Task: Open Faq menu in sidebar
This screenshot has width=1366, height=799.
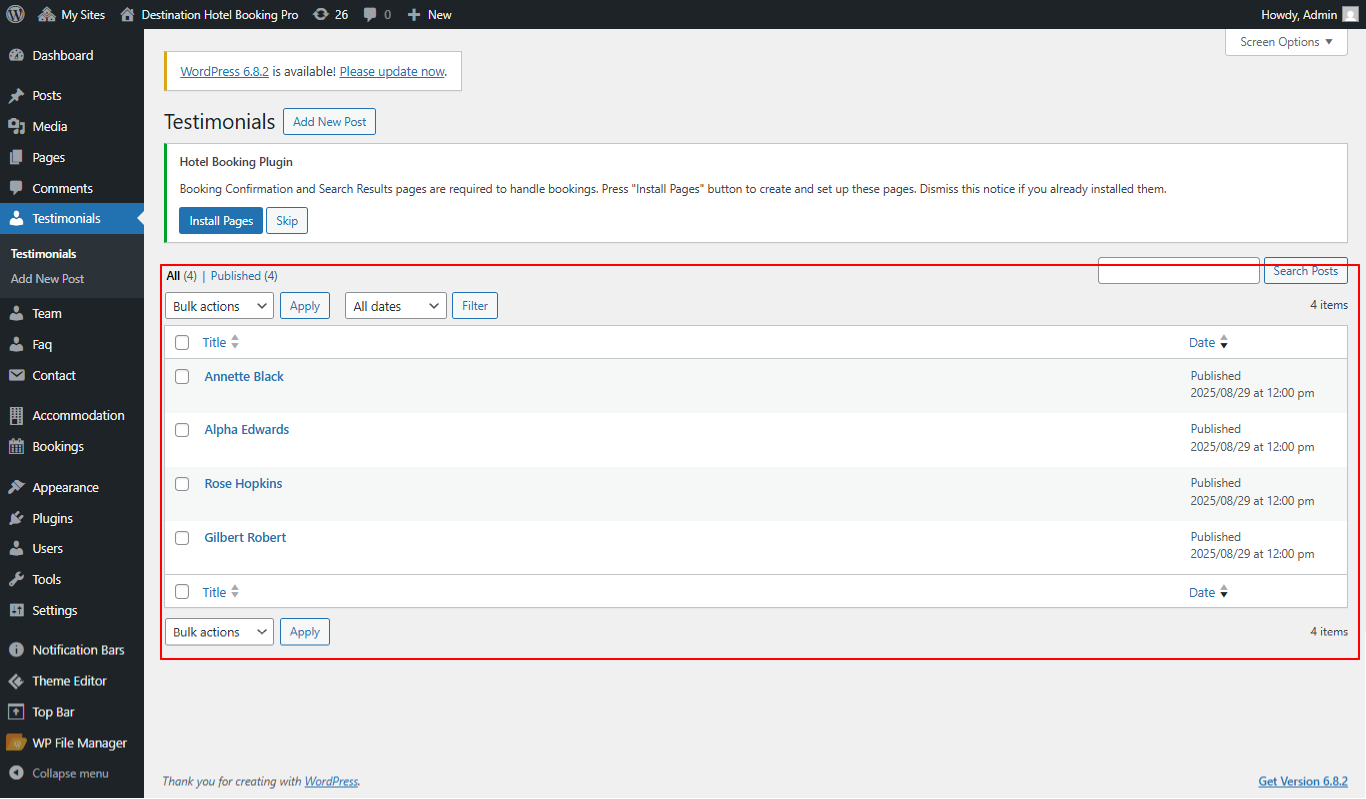Action: 72,344
